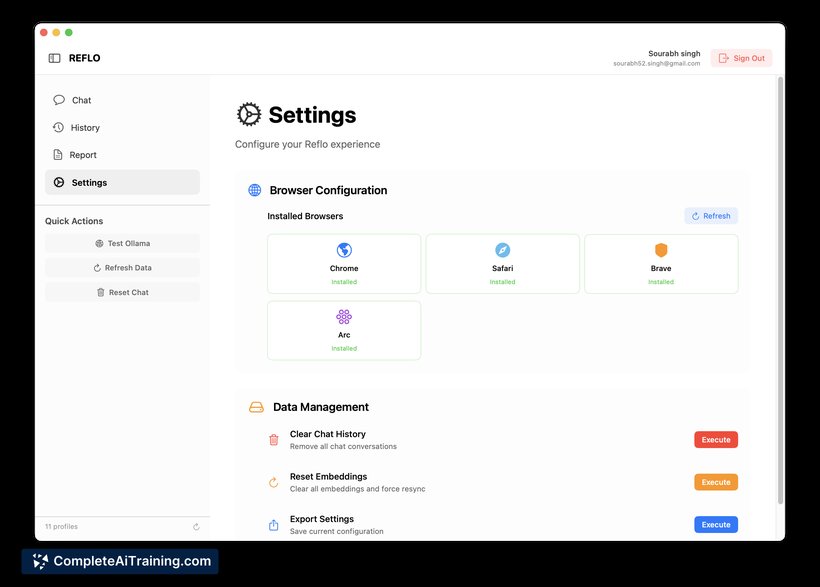The height and width of the screenshot is (587, 820).
Task: Click the REFLO app title
Action: (85, 58)
